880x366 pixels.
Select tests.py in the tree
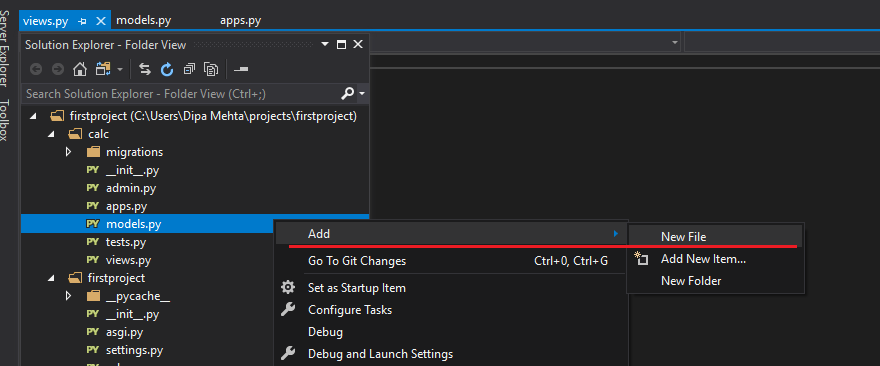pyautogui.click(x=126, y=242)
